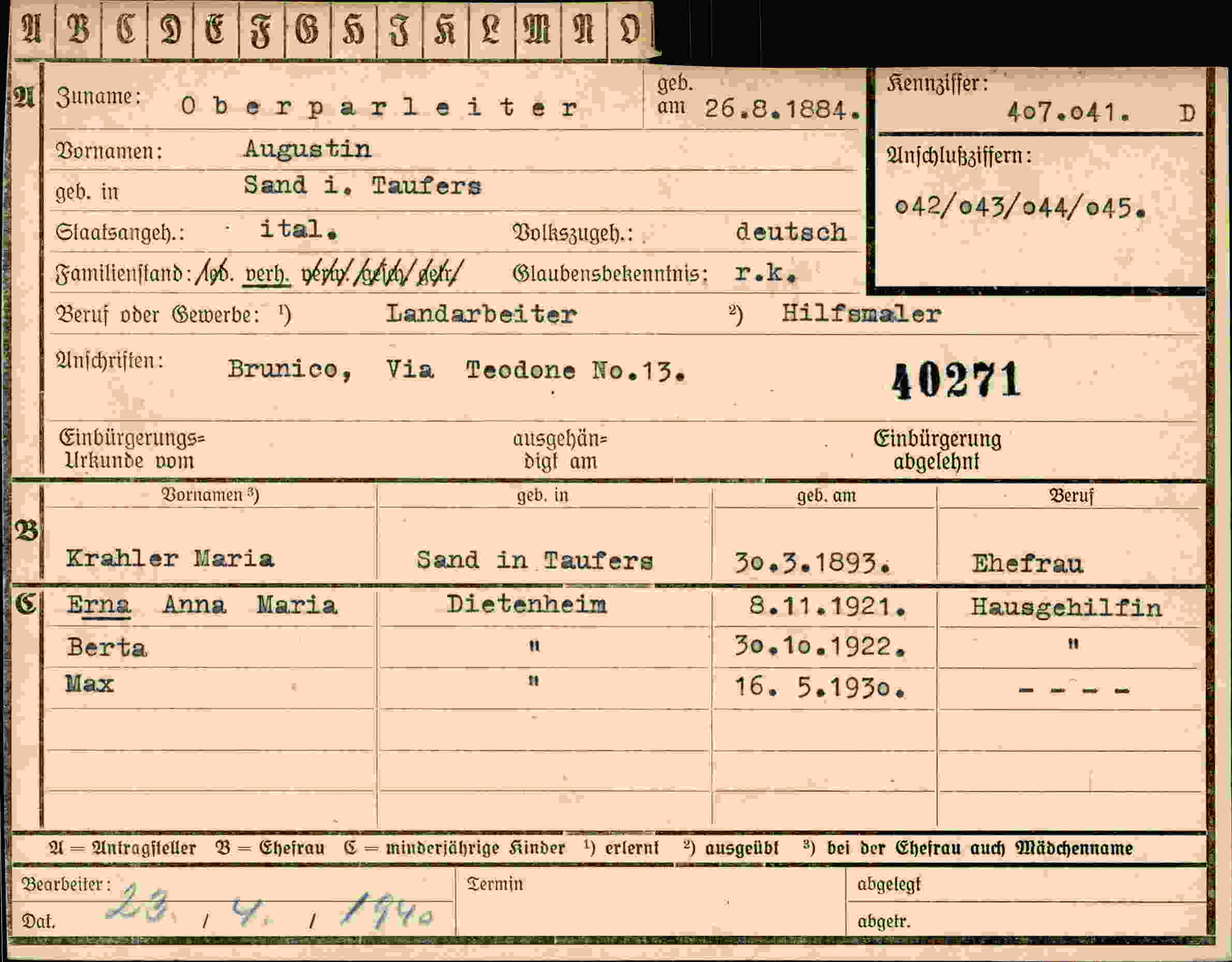Viewport: 1232px width, 962px height.
Task: Select the Fraktur letter A index tab at top
Action: [x=32, y=29]
